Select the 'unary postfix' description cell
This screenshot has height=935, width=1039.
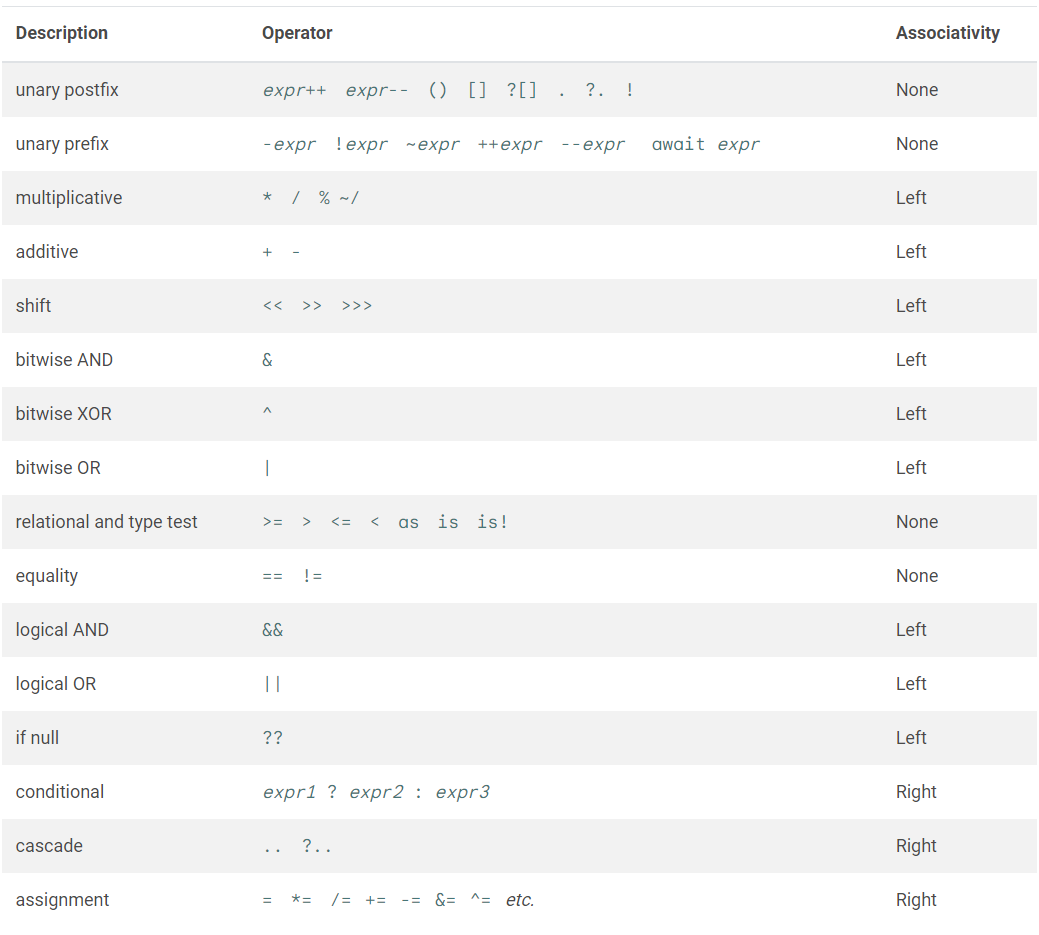tap(67, 90)
